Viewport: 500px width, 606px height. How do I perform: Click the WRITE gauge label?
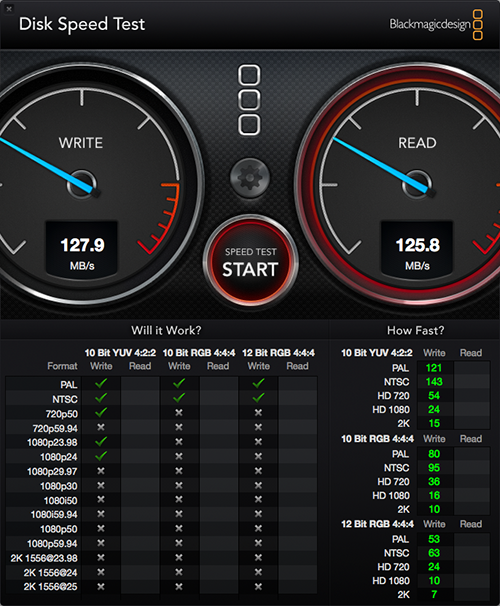coord(81,143)
